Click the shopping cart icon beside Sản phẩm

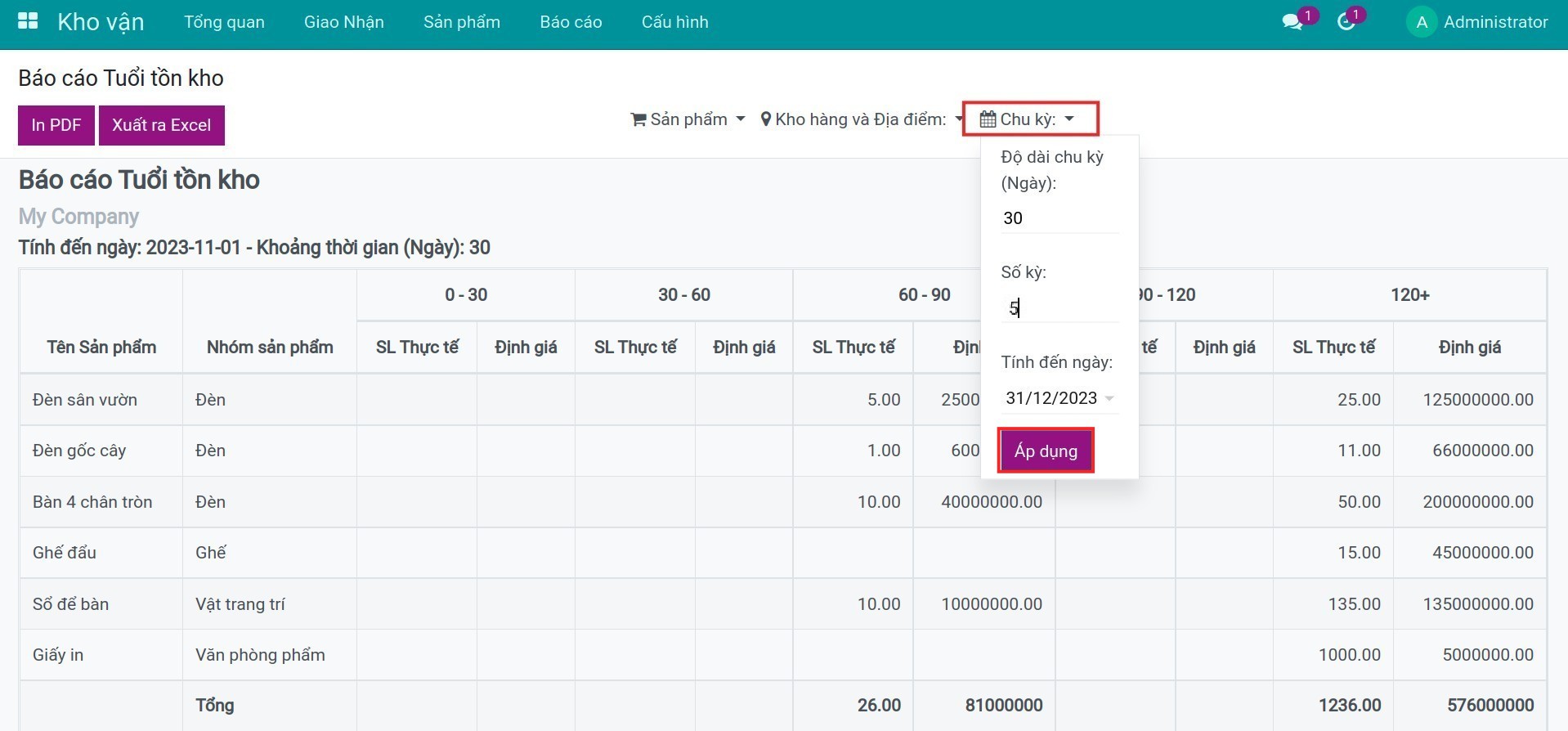point(638,119)
